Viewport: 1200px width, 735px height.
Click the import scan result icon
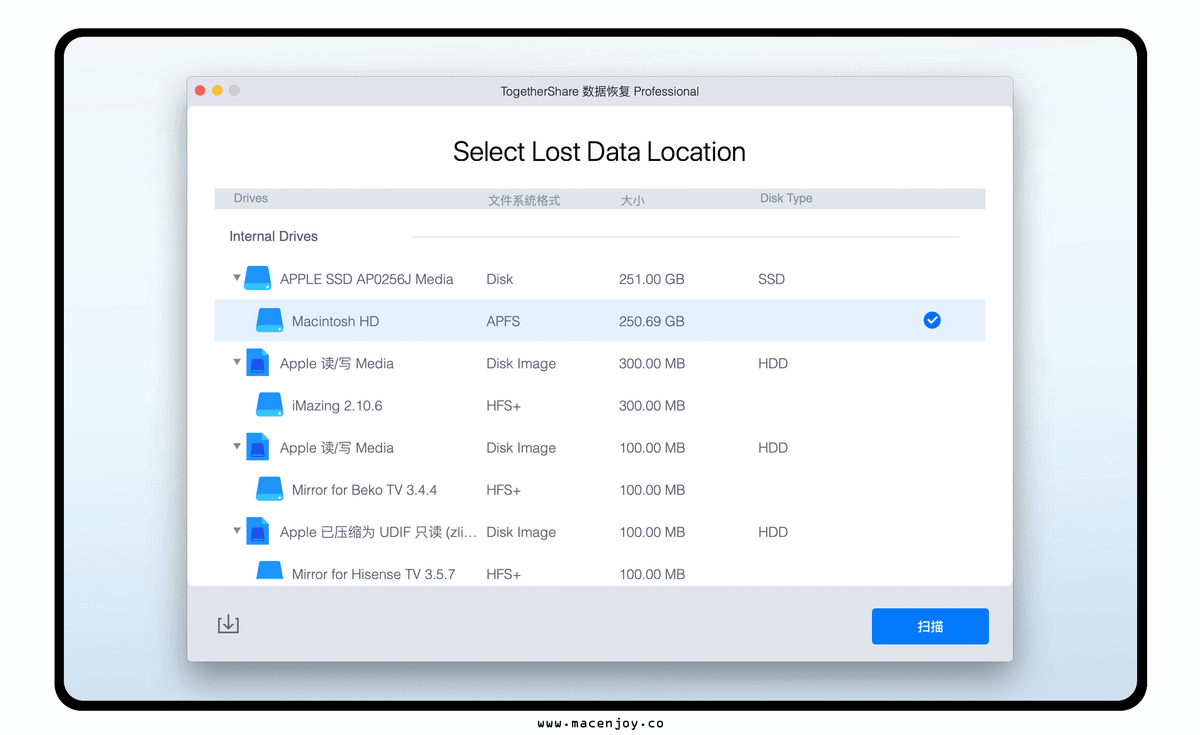click(x=228, y=624)
